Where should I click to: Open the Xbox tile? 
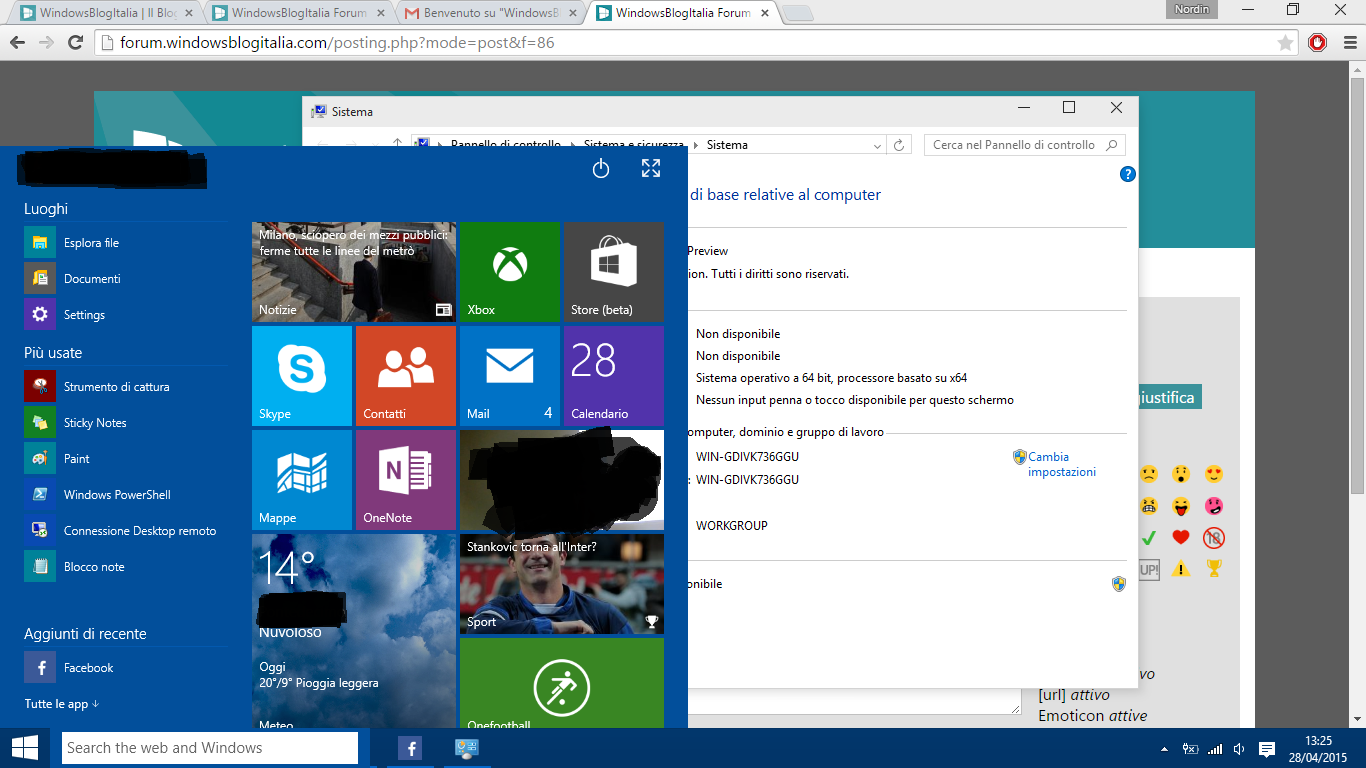(x=509, y=272)
